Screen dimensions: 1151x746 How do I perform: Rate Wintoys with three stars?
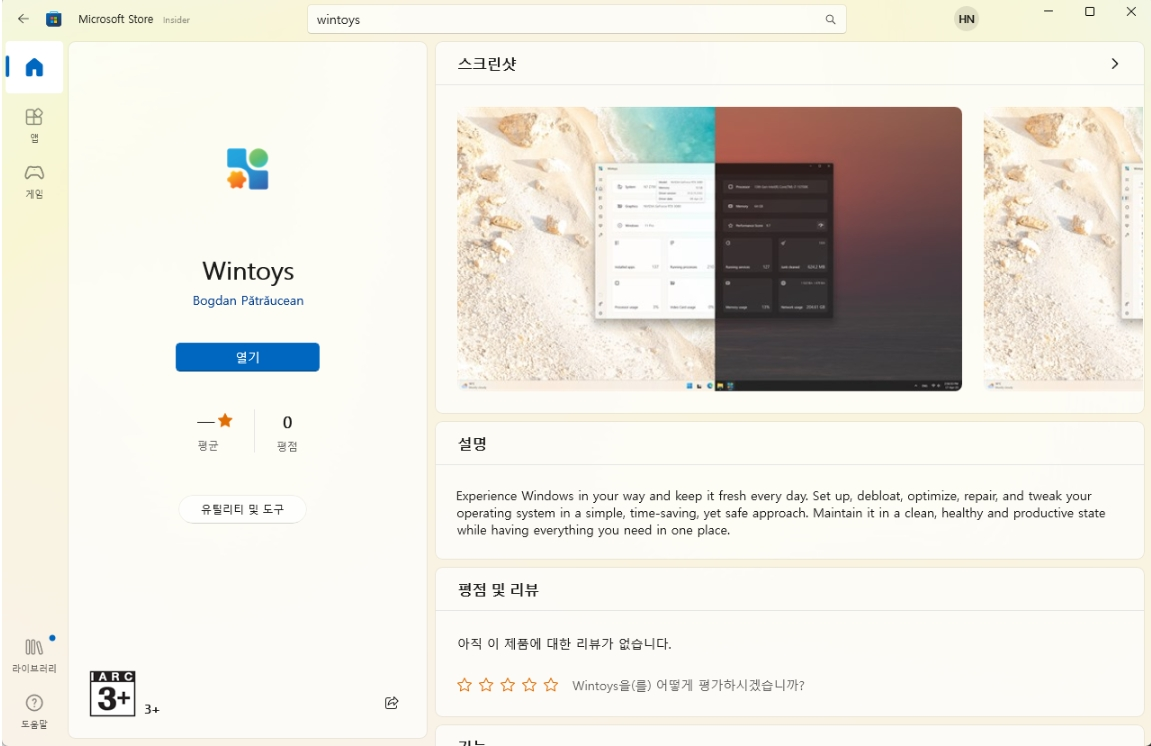(x=507, y=685)
